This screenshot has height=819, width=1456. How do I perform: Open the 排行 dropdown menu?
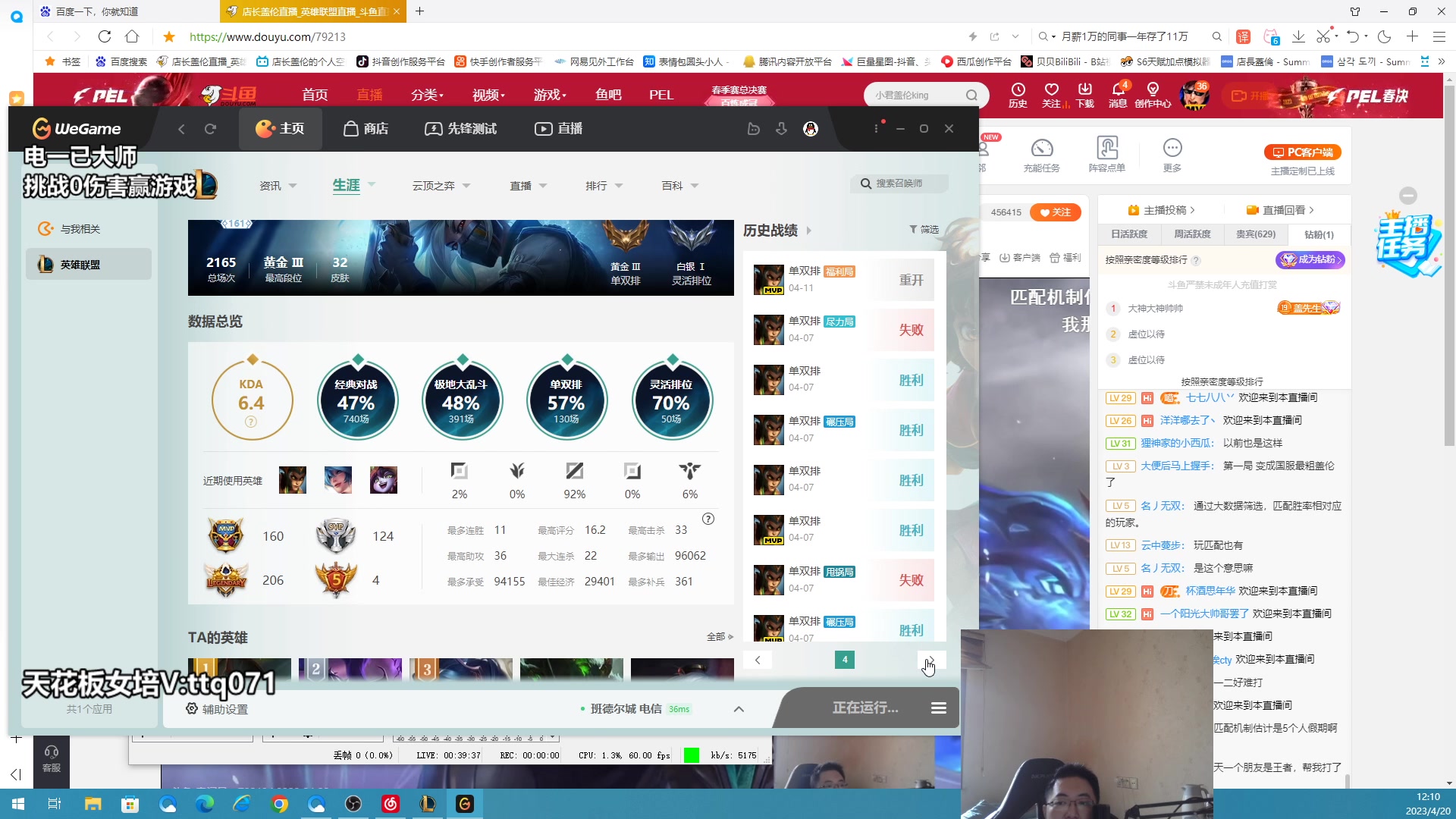click(604, 186)
